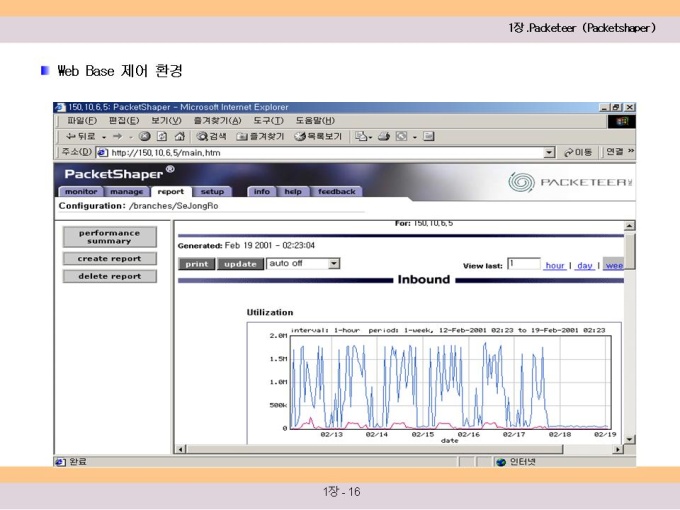Open the 즐겨찾기(A) Favorites menu
The image size is (680, 510).
click(217, 121)
